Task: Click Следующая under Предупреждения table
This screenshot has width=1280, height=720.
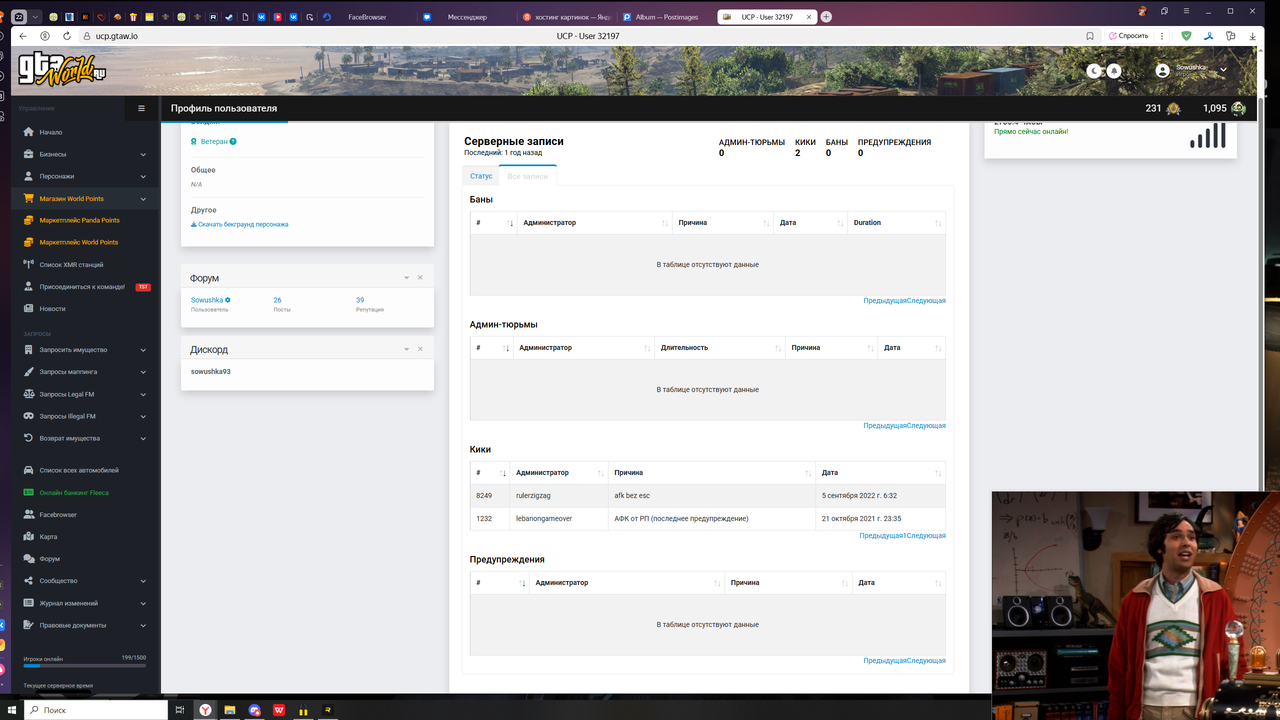Action: click(926, 660)
